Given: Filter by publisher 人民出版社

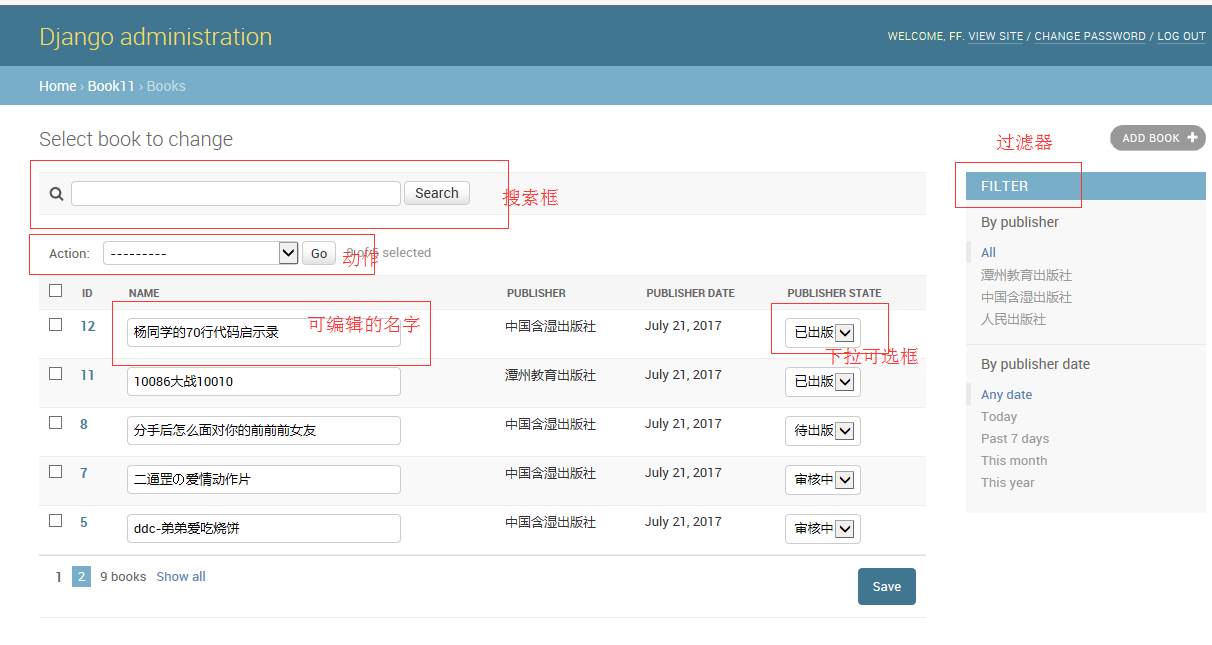Looking at the screenshot, I should (x=1013, y=319).
